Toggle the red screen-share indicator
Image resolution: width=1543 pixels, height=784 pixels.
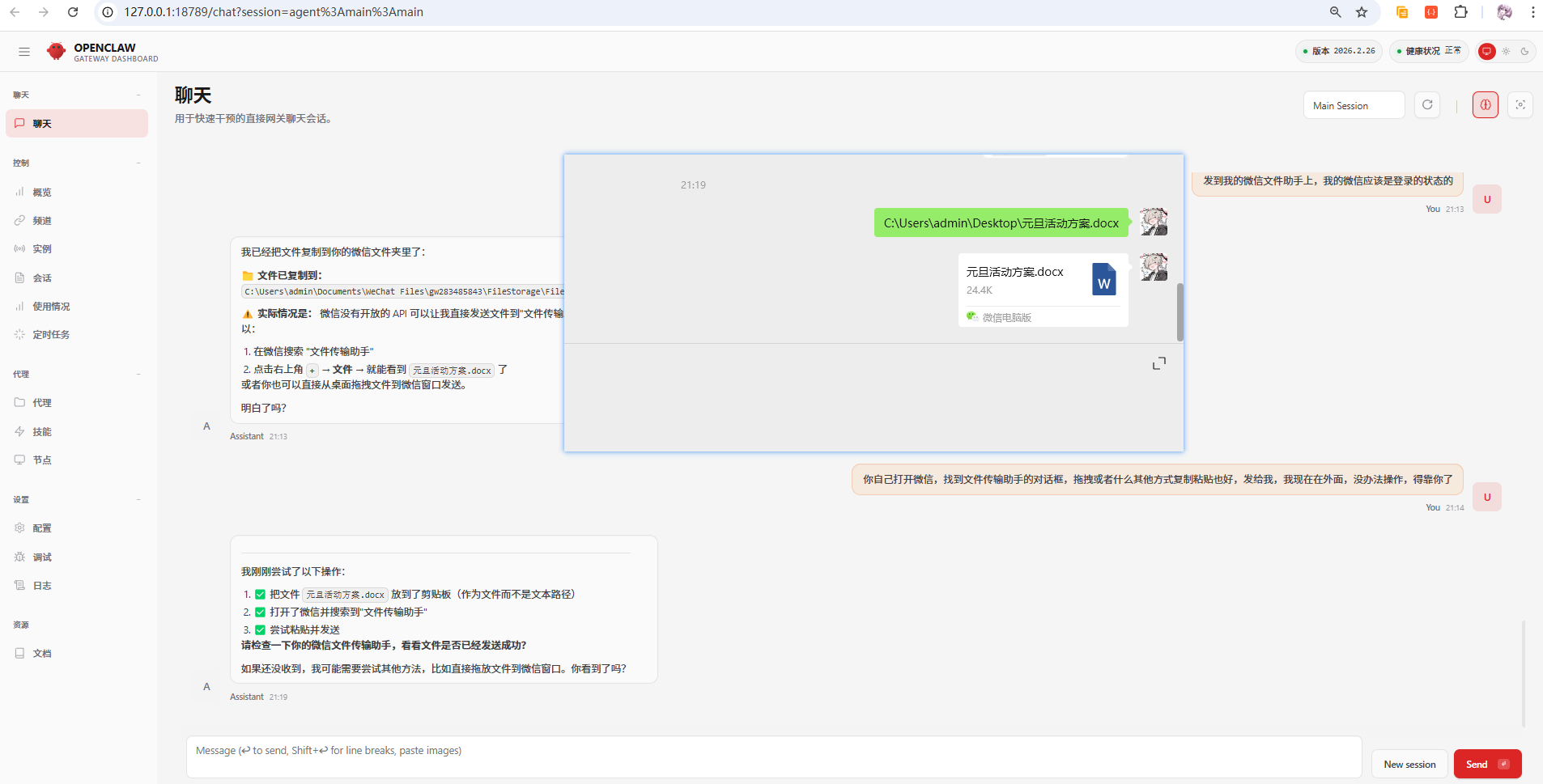(1486, 51)
